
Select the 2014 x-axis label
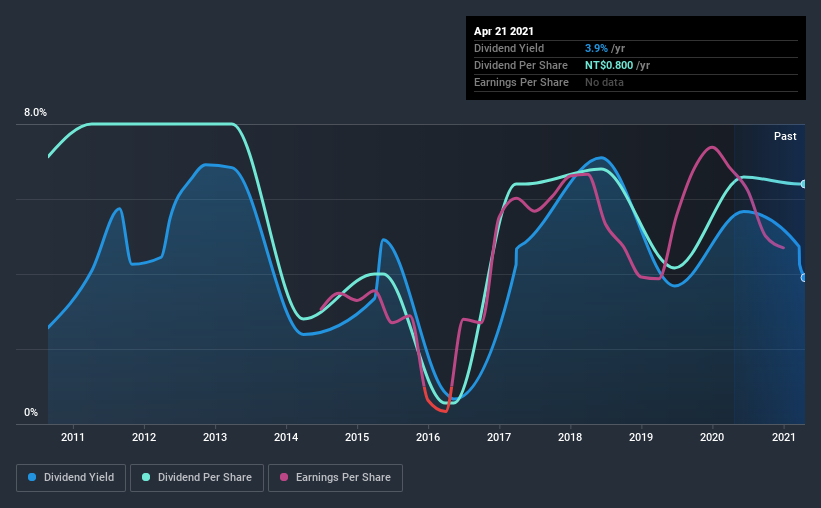286,437
